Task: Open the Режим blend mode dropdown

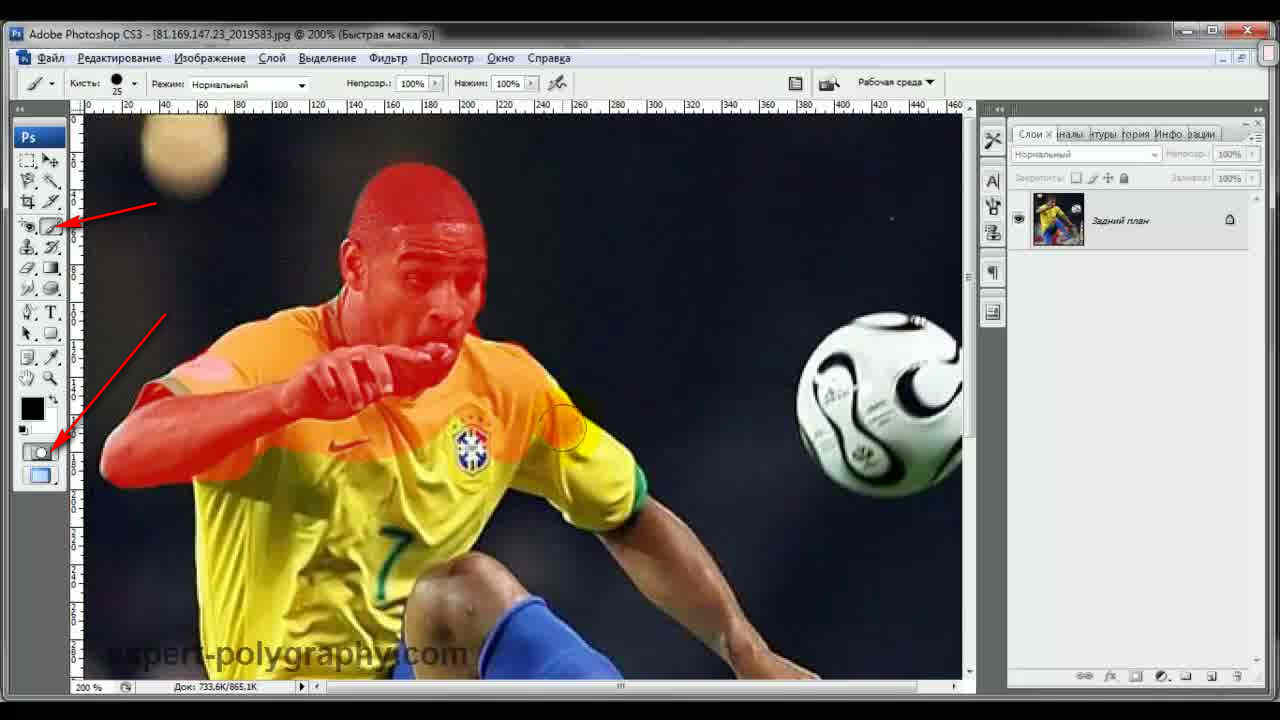Action: [x=248, y=85]
